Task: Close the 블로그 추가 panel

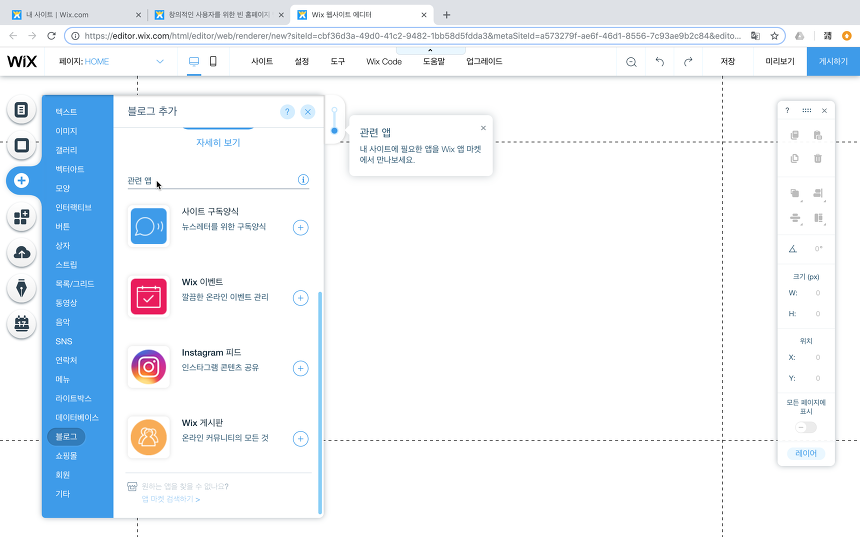Action: click(308, 112)
